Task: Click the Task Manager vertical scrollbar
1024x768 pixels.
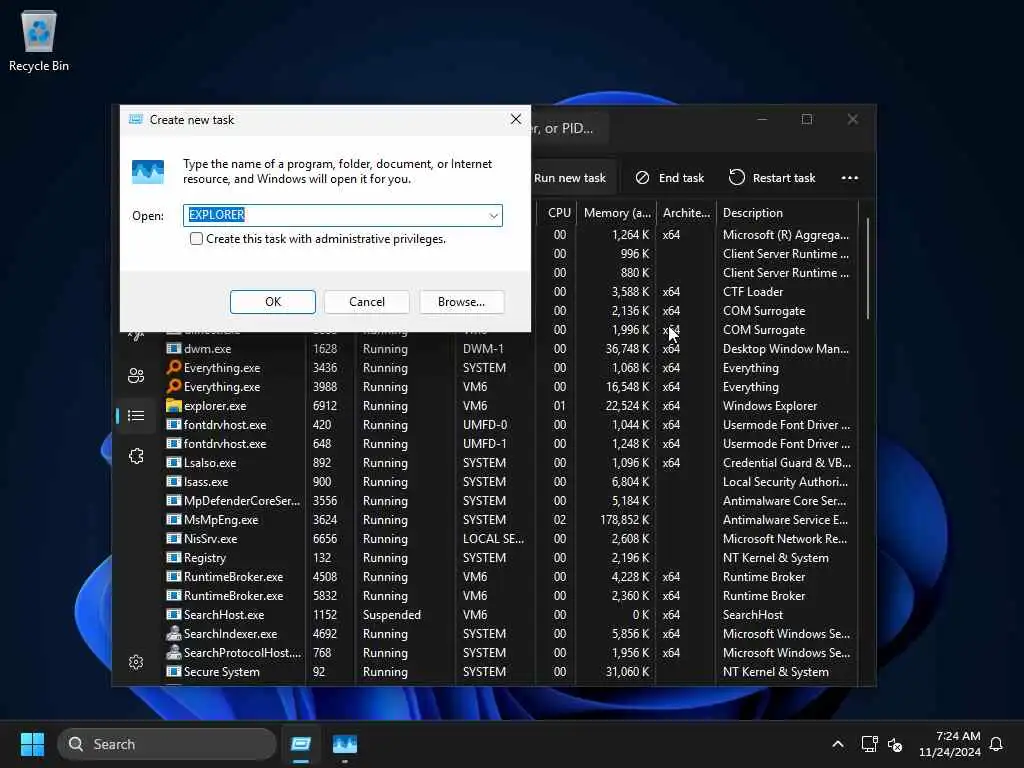Action: coord(867,269)
